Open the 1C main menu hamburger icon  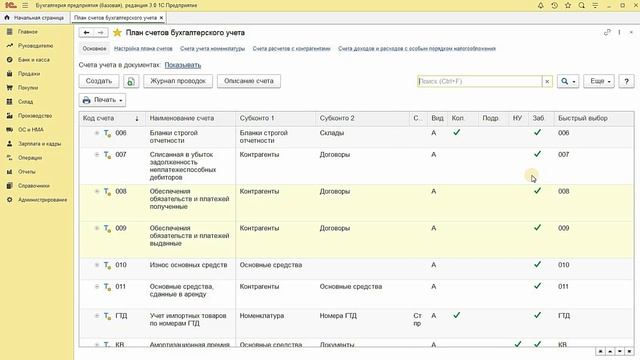pos(25,5)
